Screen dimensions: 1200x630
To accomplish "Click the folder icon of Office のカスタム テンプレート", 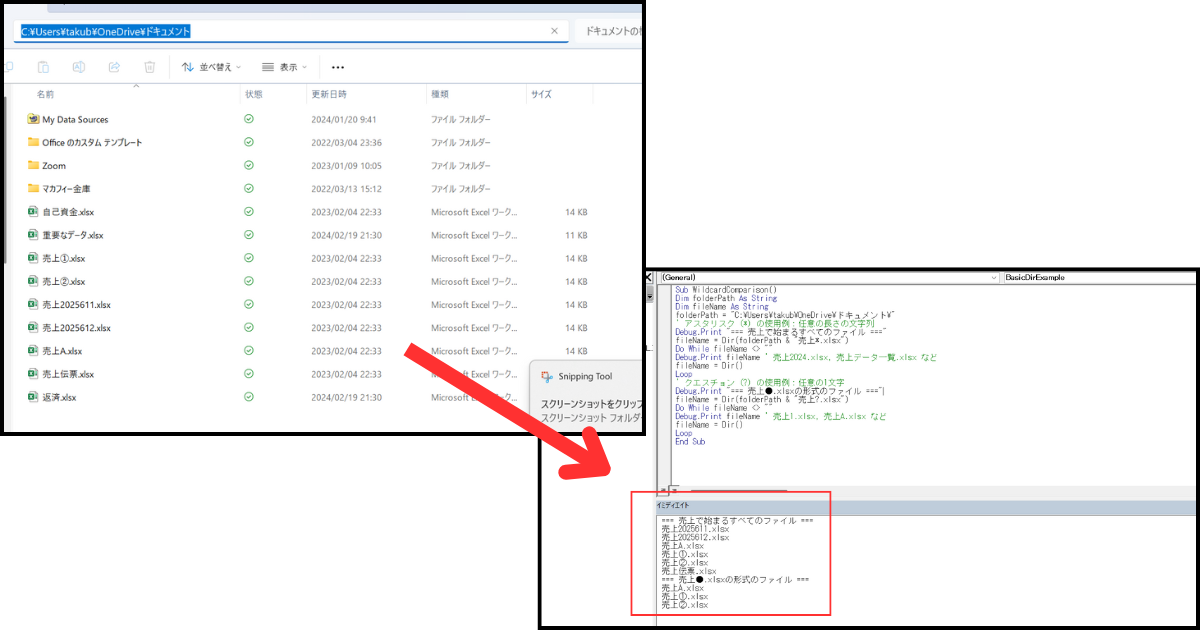I will (x=33, y=142).
